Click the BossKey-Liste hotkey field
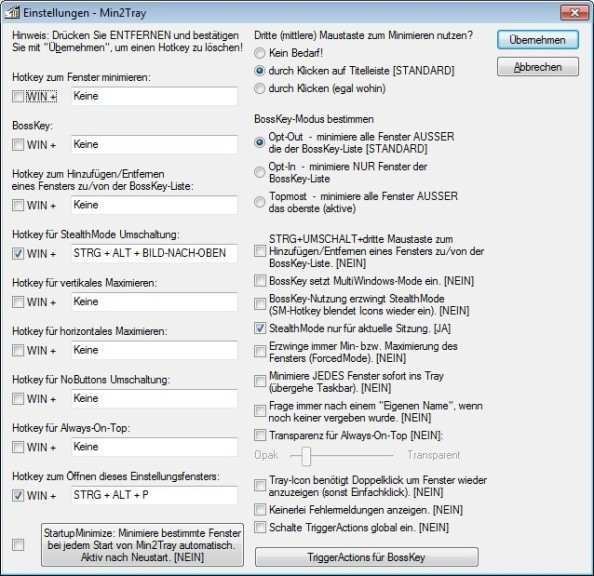 [155, 205]
